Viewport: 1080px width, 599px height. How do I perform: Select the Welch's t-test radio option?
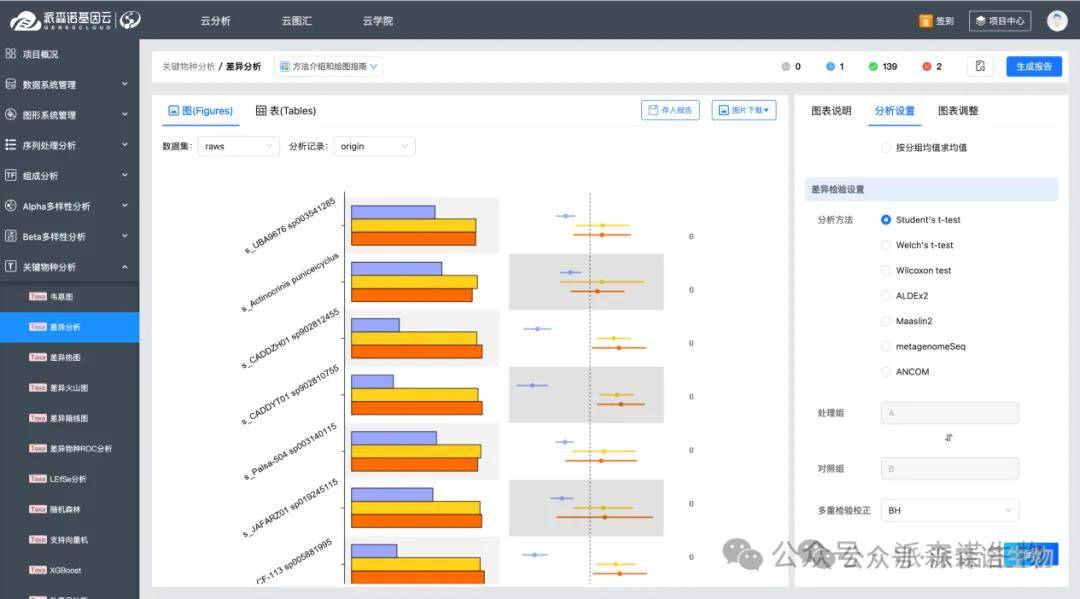coord(886,245)
